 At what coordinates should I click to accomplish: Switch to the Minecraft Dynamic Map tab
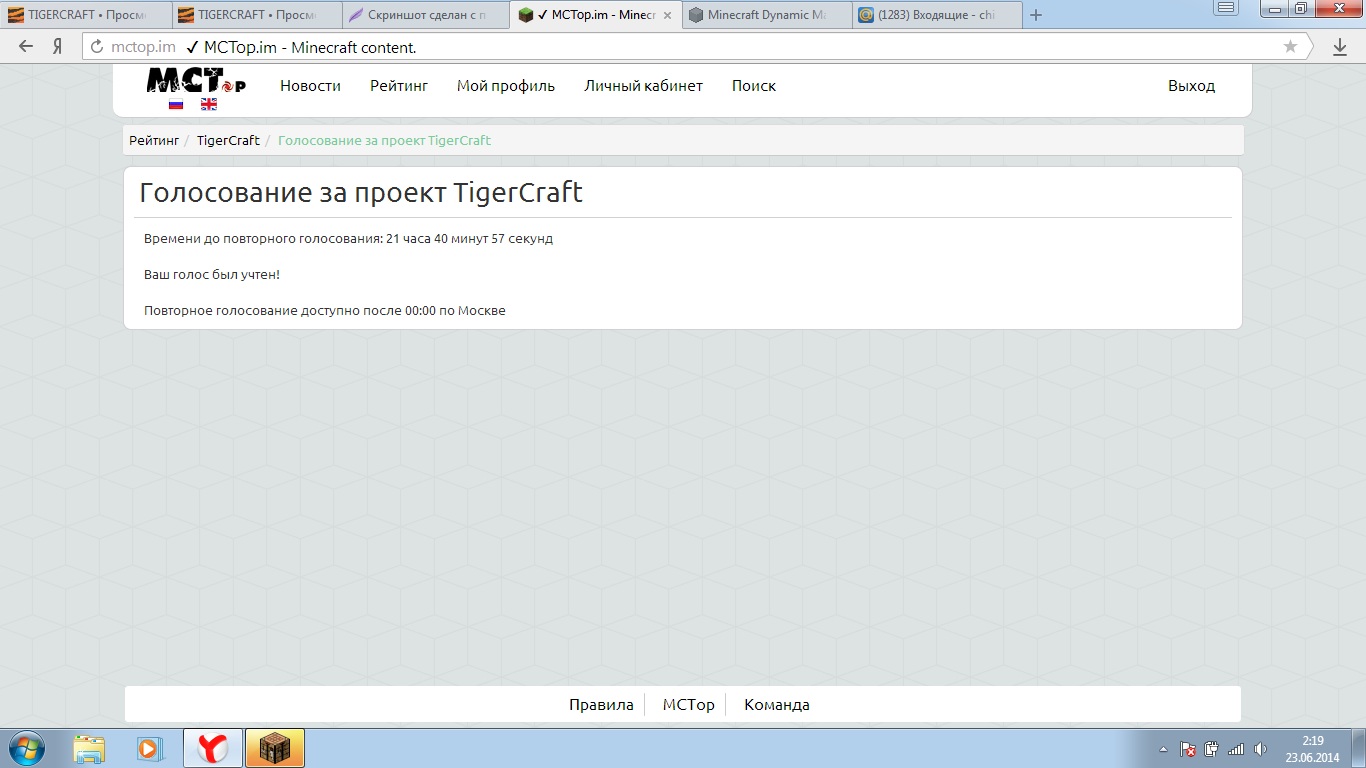click(x=766, y=15)
